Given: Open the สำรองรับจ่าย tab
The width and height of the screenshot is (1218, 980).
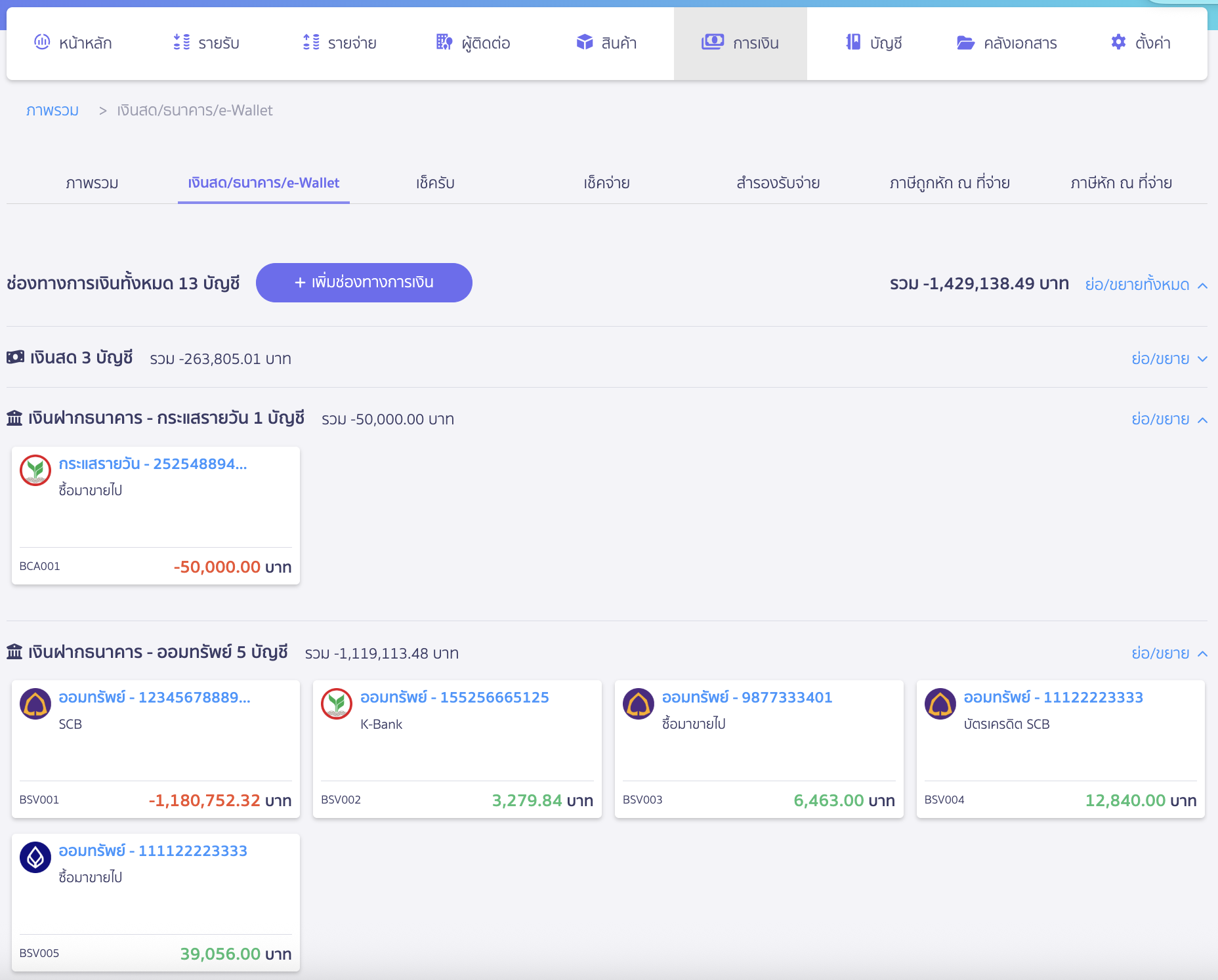Looking at the screenshot, I should (x=778, y=183).
